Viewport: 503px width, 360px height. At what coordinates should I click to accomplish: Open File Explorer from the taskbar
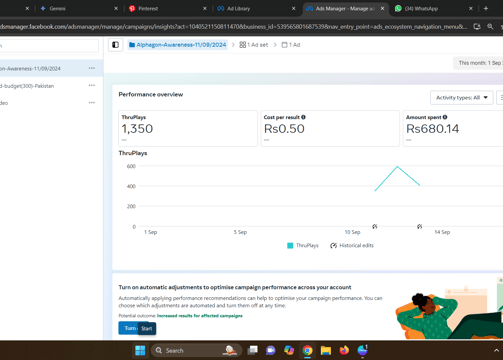(326, 350)
